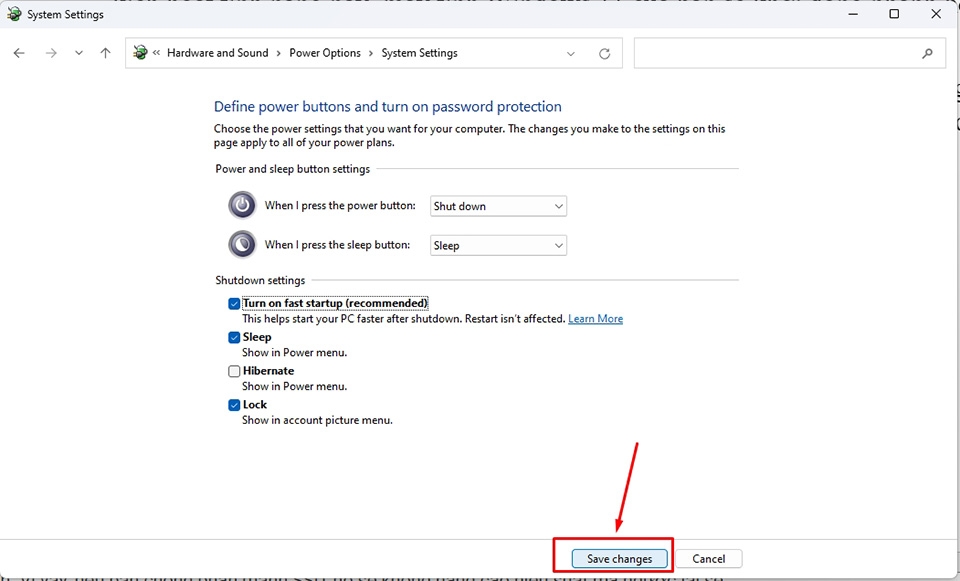The height and width of the screenshot is (581, 960).
Task: Click the Control Panel icon in the address bar
Action: [x=140, y=52]
